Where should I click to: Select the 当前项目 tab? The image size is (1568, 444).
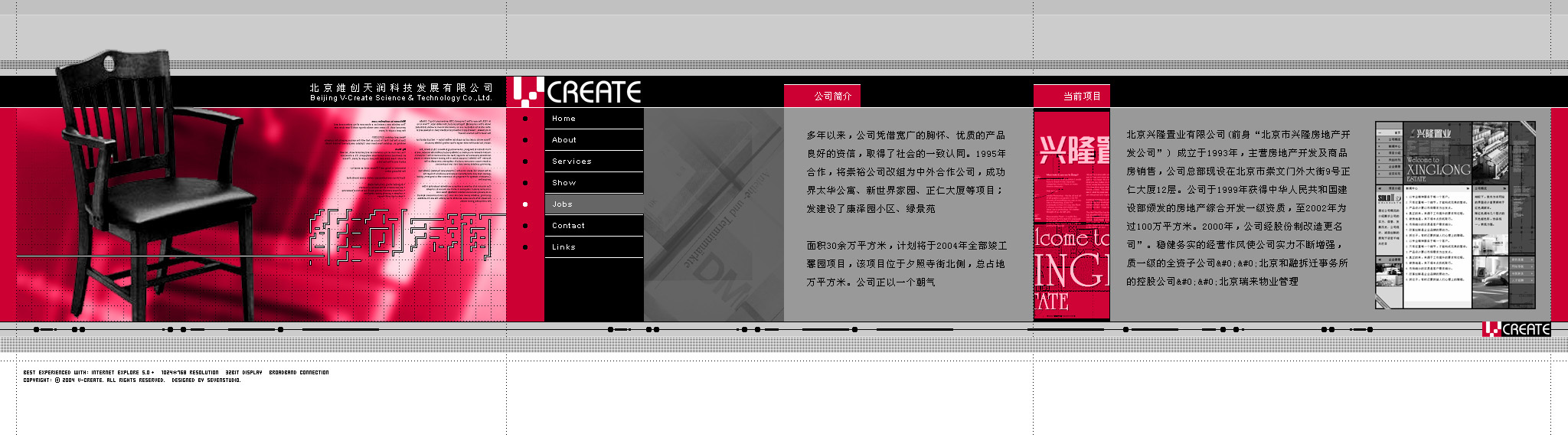click(1072, 96)
